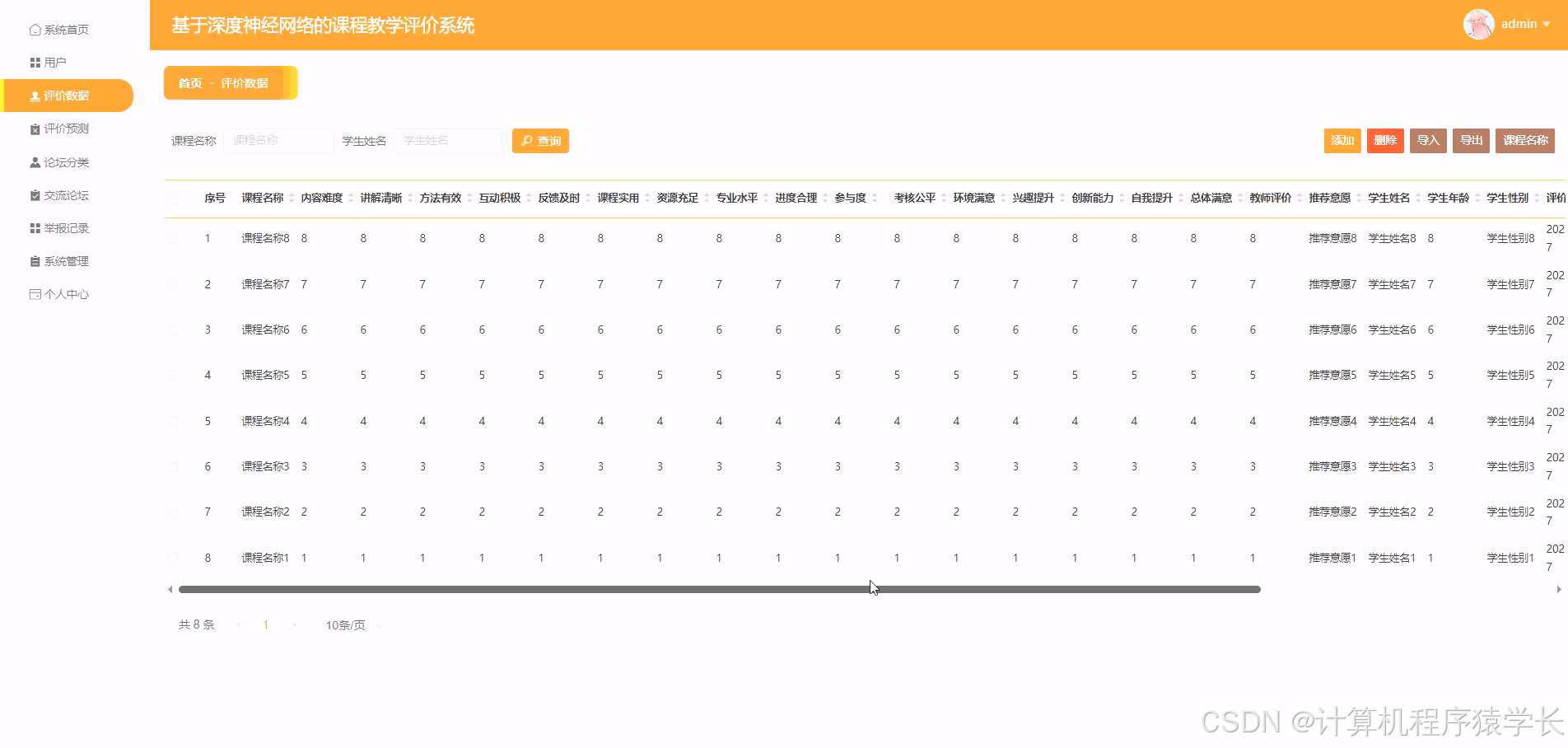This screenshot has height=748, width=1568.
Task: Sort table by 学生年龄 column caret
Action: [1477, 198]
